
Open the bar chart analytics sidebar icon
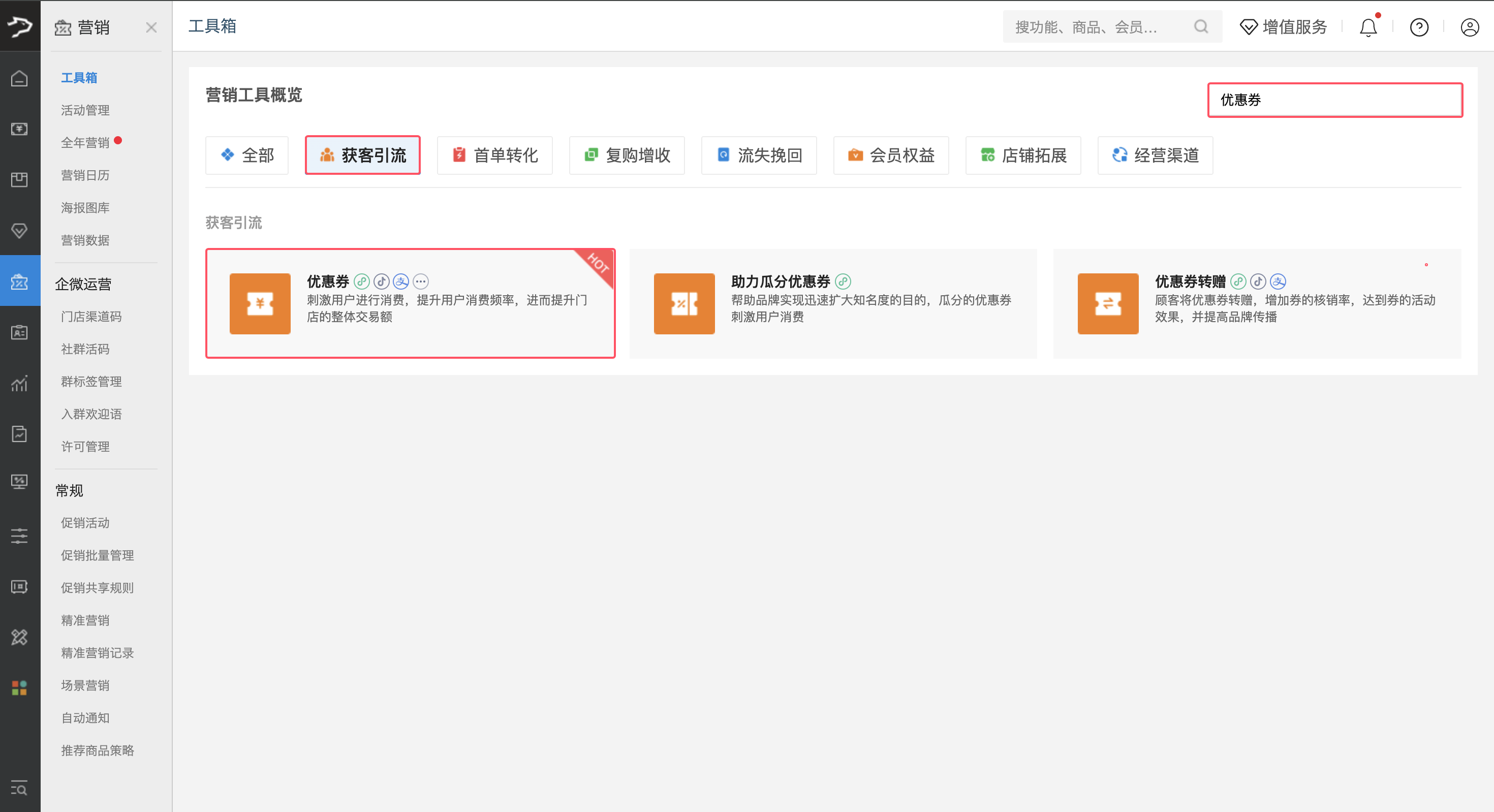pos(19,383)
